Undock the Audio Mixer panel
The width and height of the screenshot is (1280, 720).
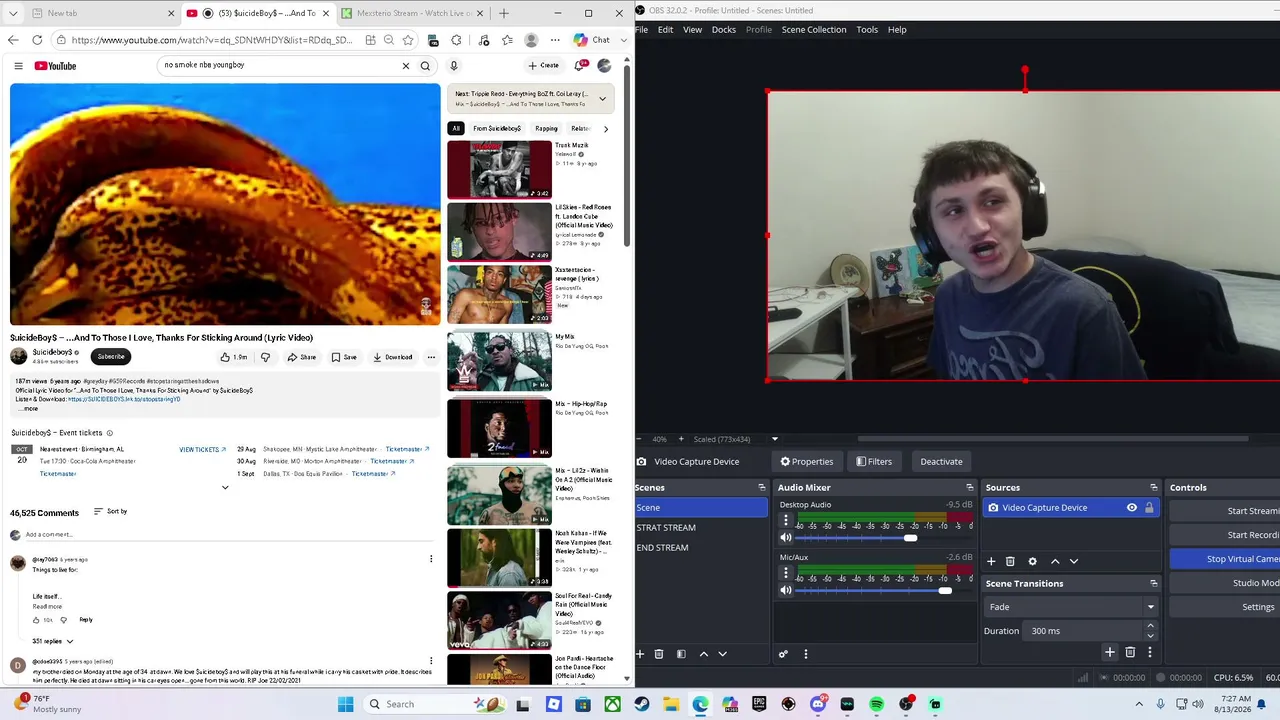click(x=969, y=488)
